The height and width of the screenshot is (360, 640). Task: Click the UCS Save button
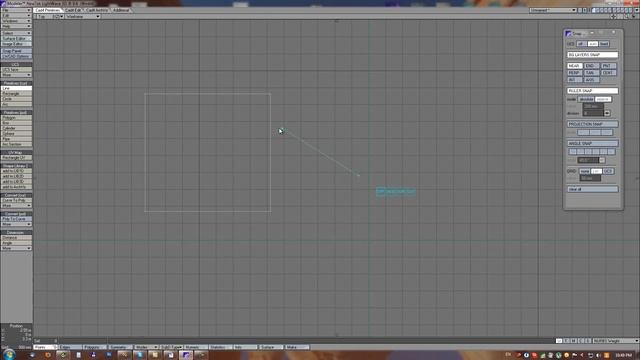tap(16, 70)
